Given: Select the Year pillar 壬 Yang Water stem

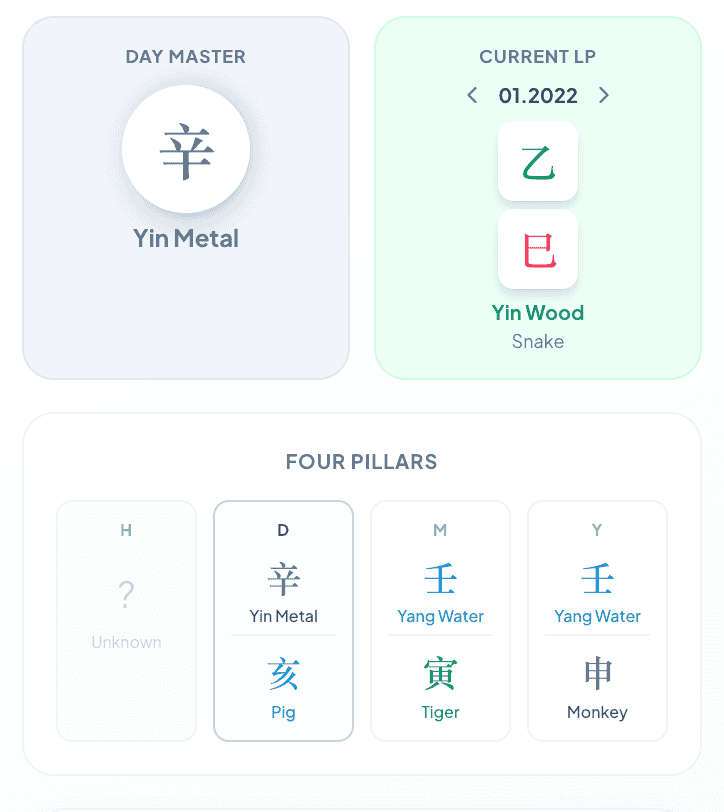Looking at the screenshot, I should tap(597, 592).
